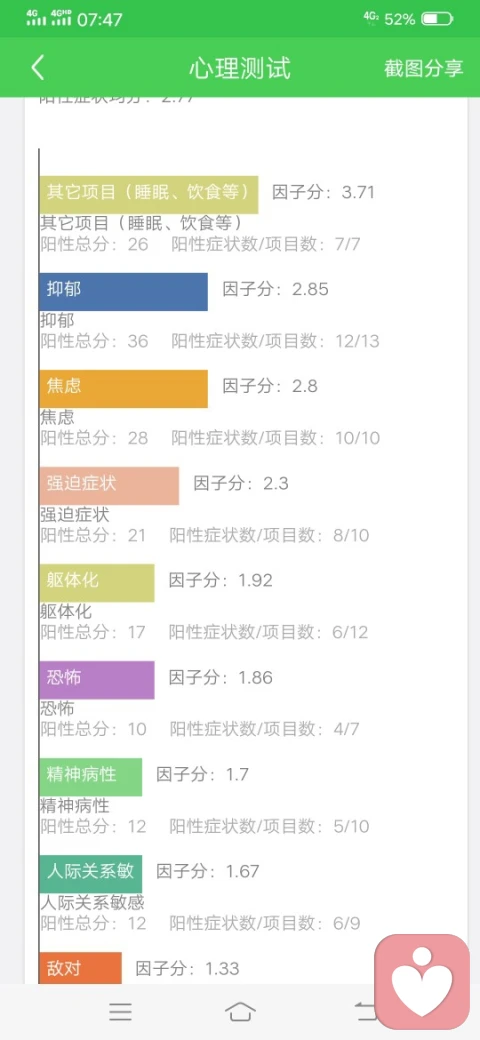Open the pink heart floating icon
Viewport: 480px width, 1040px height.
tap(422, 981)
